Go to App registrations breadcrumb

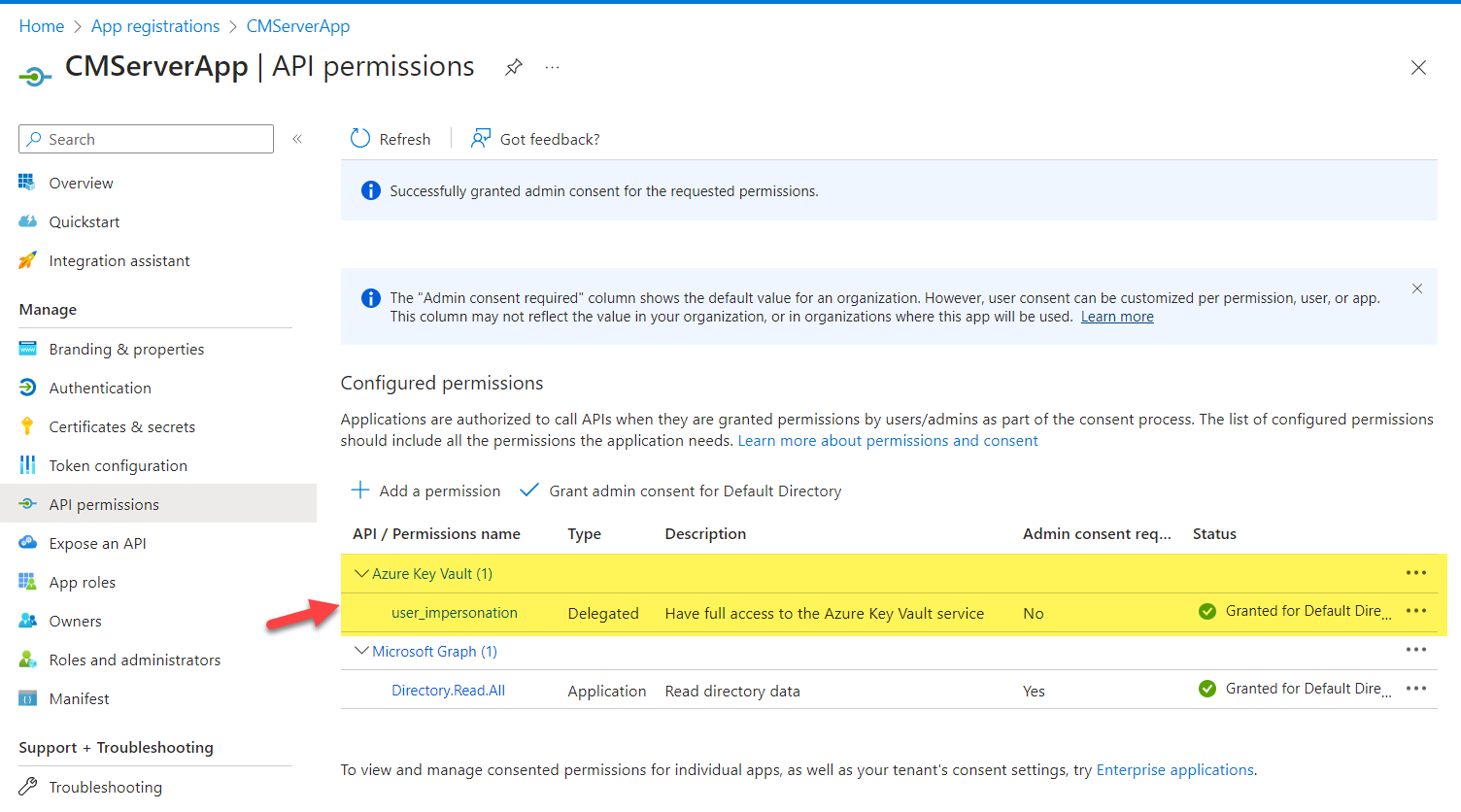(x=155, y=26)
